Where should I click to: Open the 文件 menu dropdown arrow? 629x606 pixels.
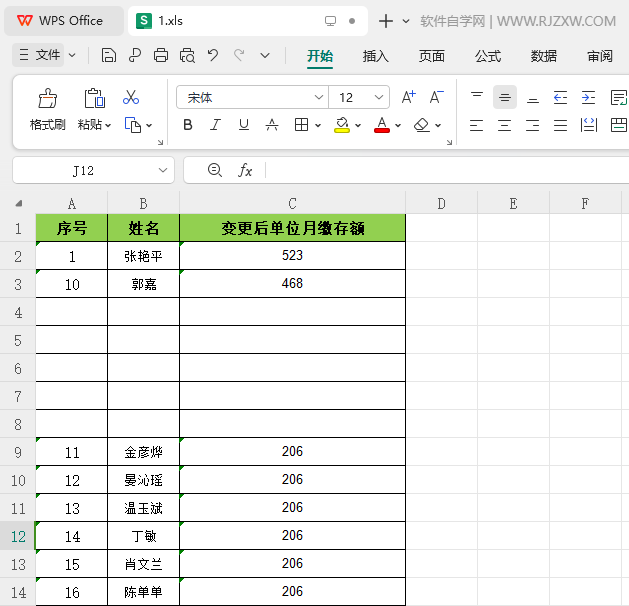72,55
